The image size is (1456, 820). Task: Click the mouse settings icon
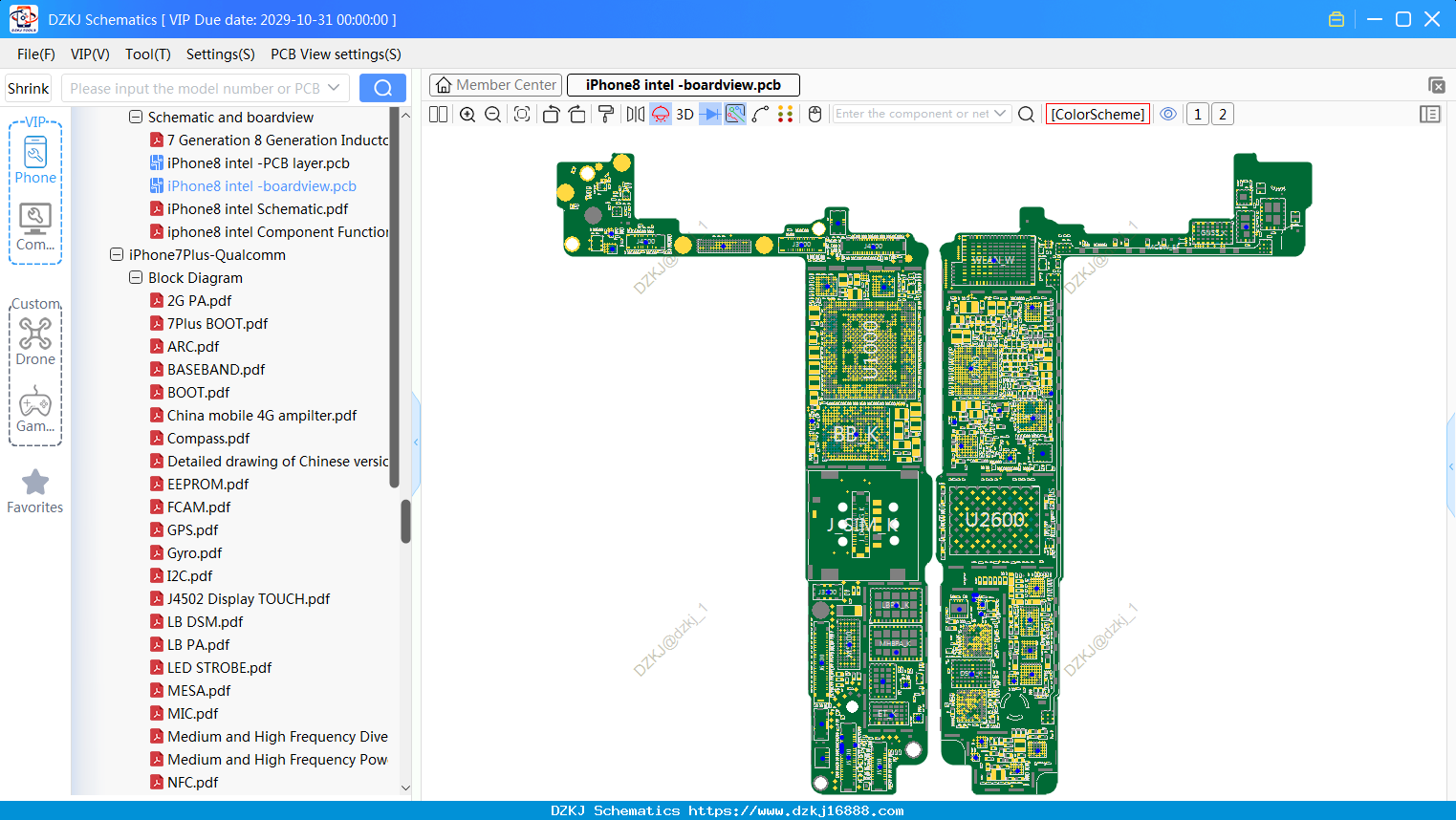[815, 115]
